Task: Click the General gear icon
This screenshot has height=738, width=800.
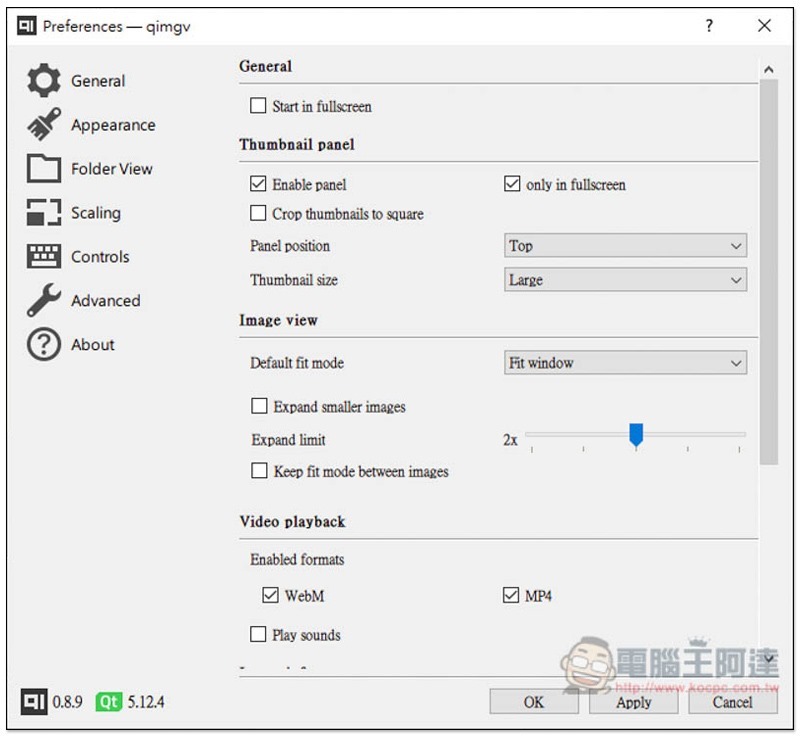Action: click(x=43, y=81)
